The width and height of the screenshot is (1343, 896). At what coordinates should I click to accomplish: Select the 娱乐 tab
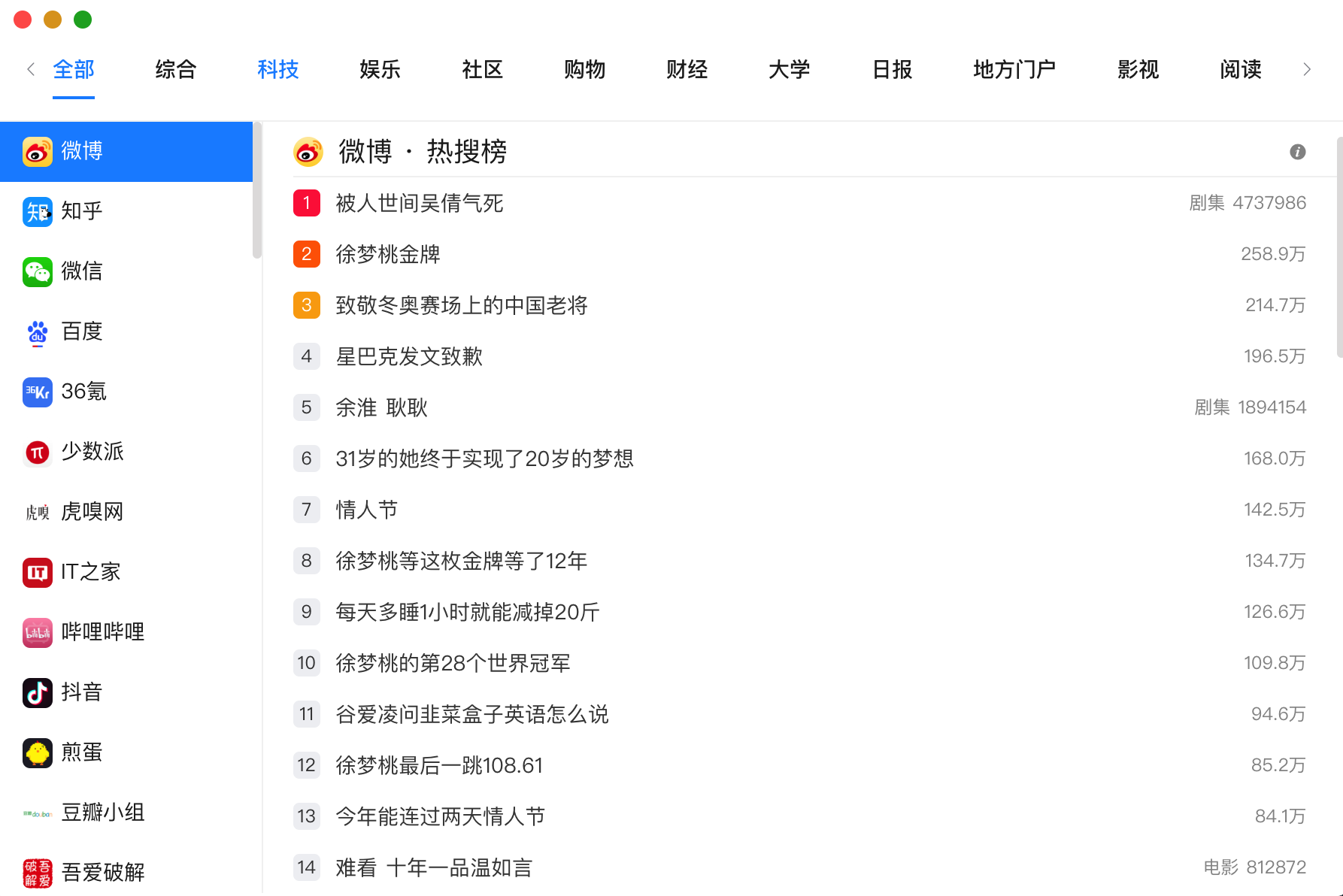[x=380, y=69]
